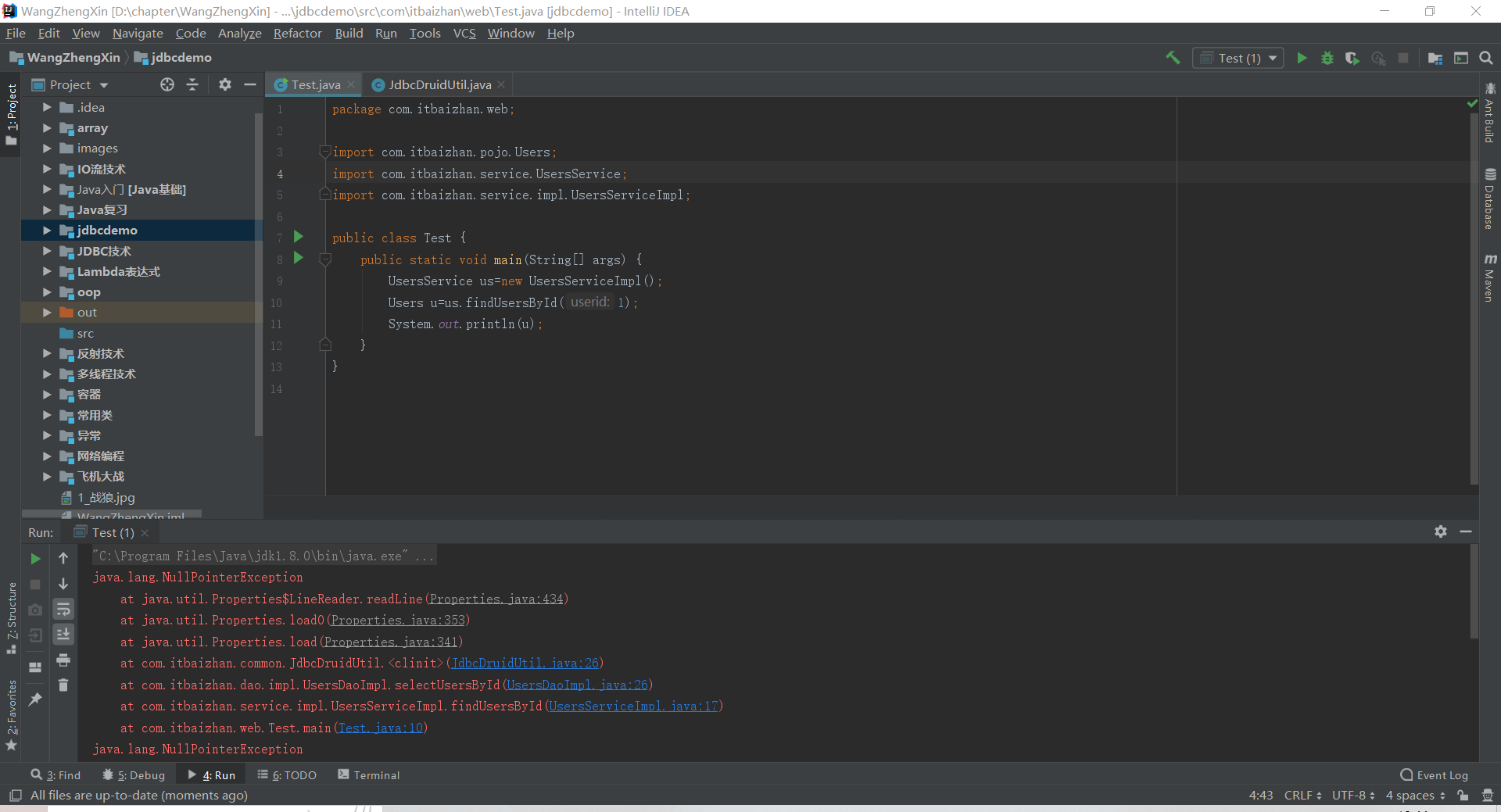Close the Test (1) run tab

(x=145, y=532)
